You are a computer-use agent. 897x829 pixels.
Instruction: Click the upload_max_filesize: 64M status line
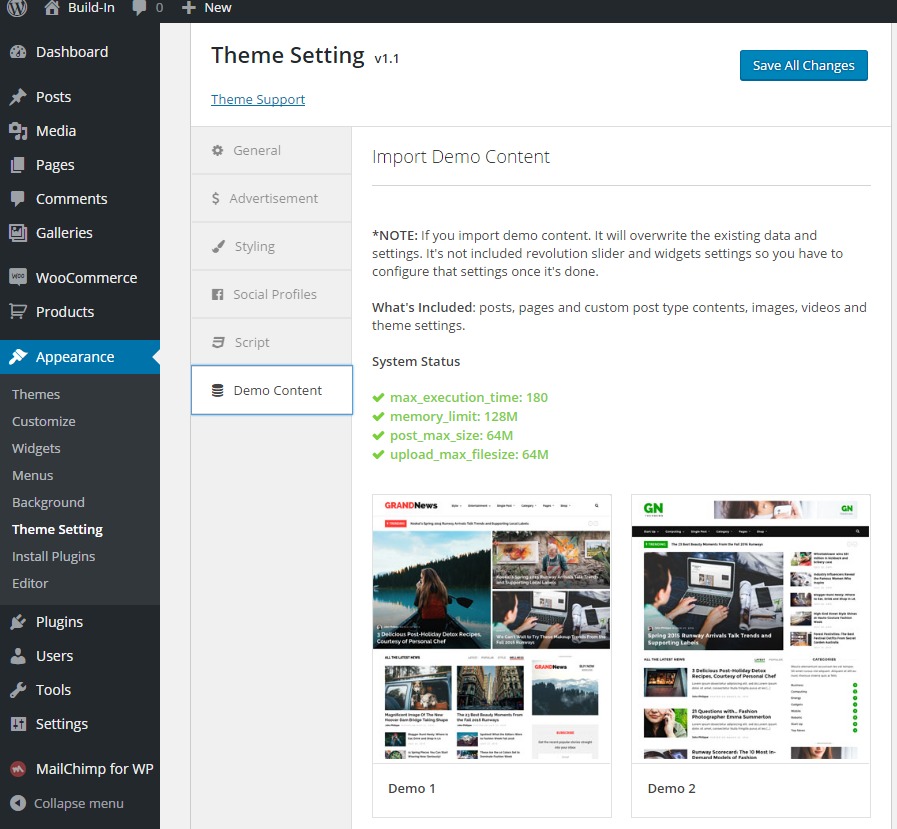click(x=461, y=455)
